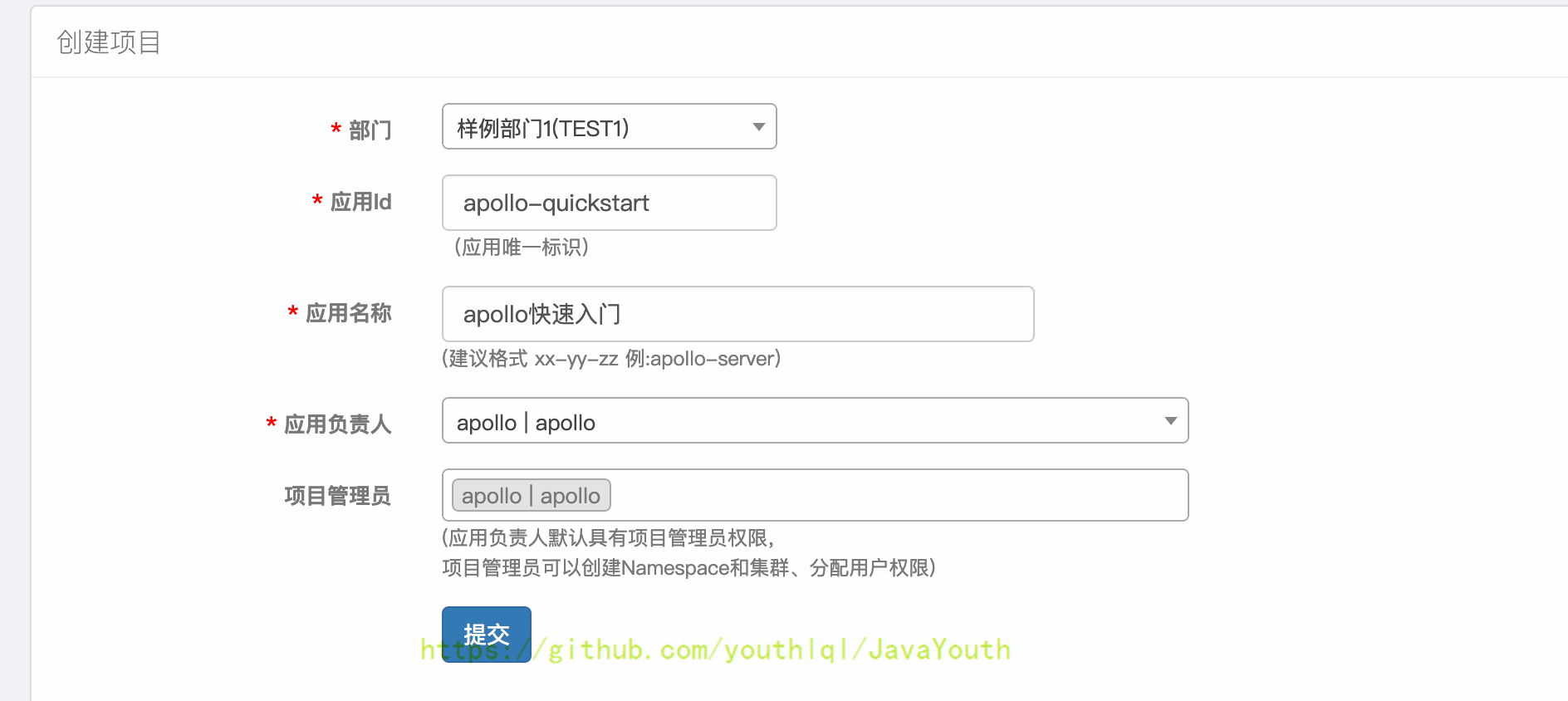Click the 创建项目 panel heading
Image resolution: width=1568 pixels, height=701 pixels.
point(109,42)
